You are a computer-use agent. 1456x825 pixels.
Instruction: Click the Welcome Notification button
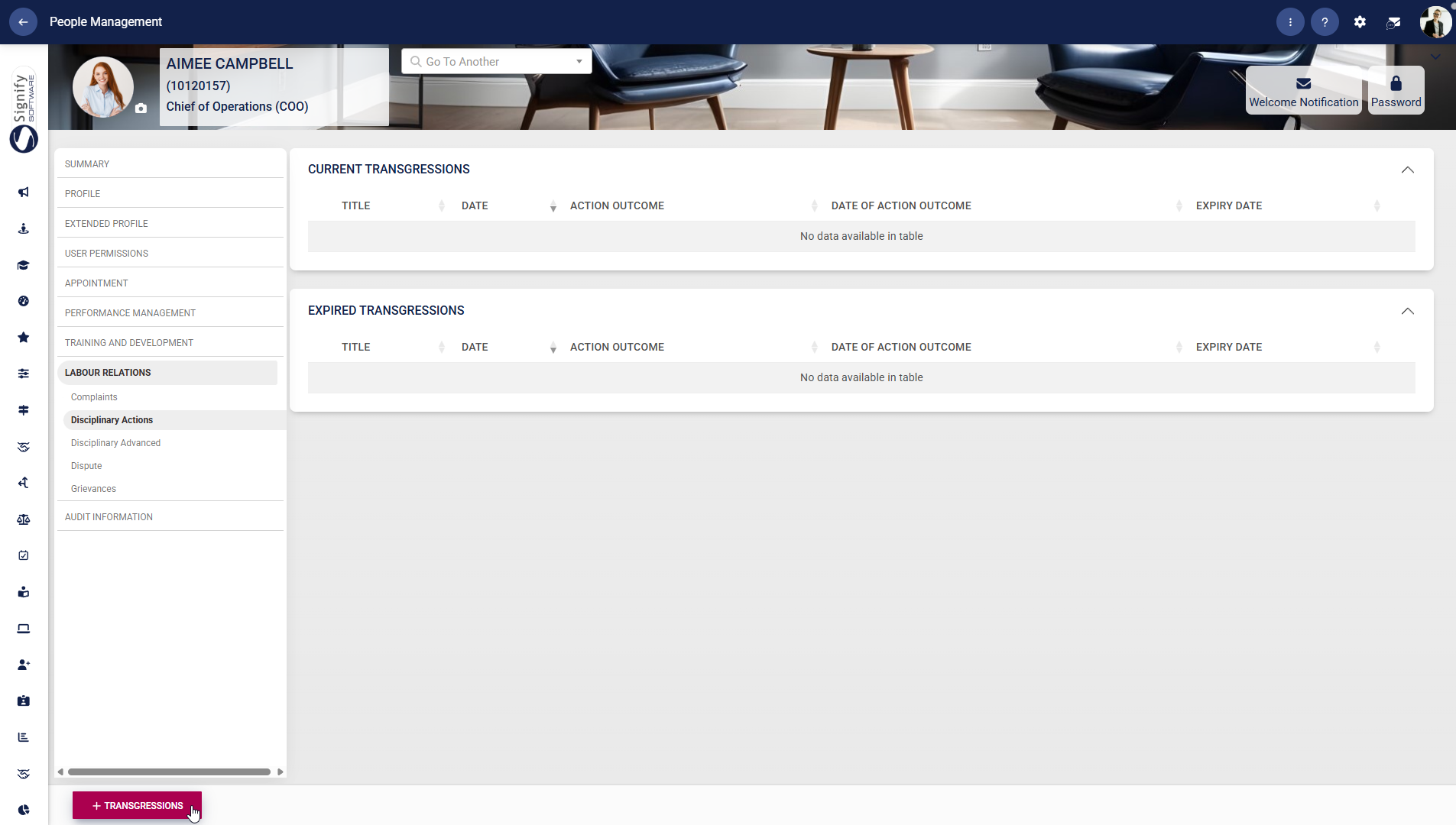1303,91
